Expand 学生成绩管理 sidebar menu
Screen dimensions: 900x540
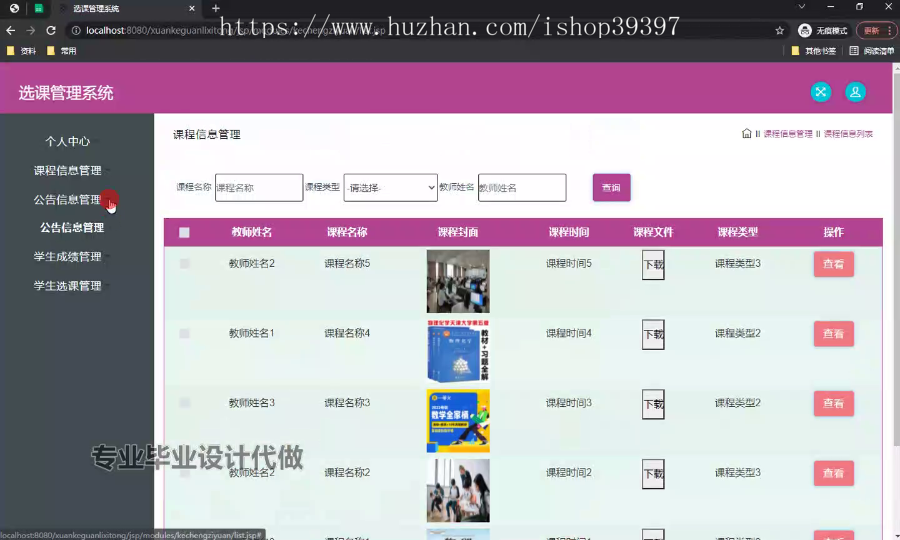68,257
